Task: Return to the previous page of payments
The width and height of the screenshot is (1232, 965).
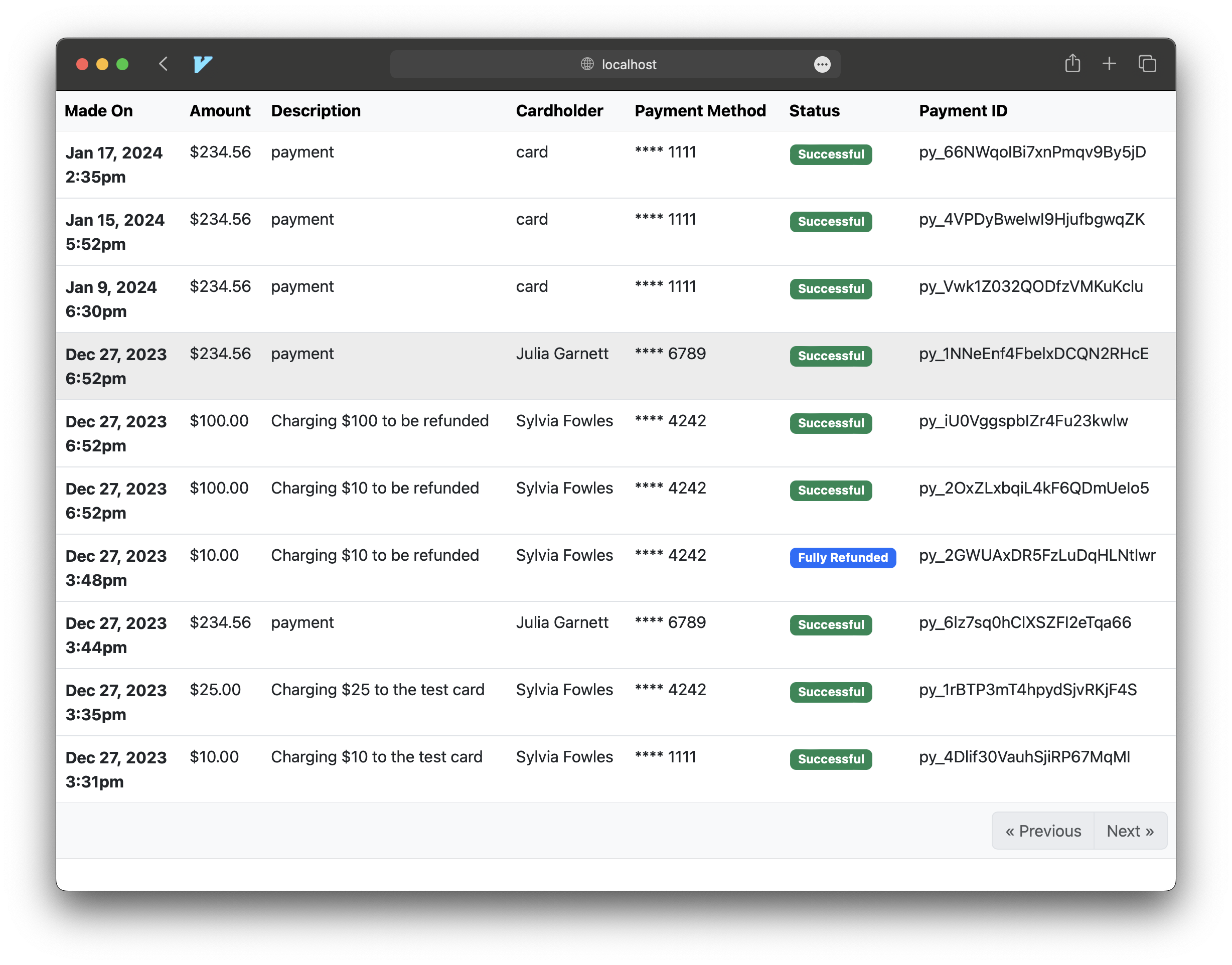Action: [1043, 831]
